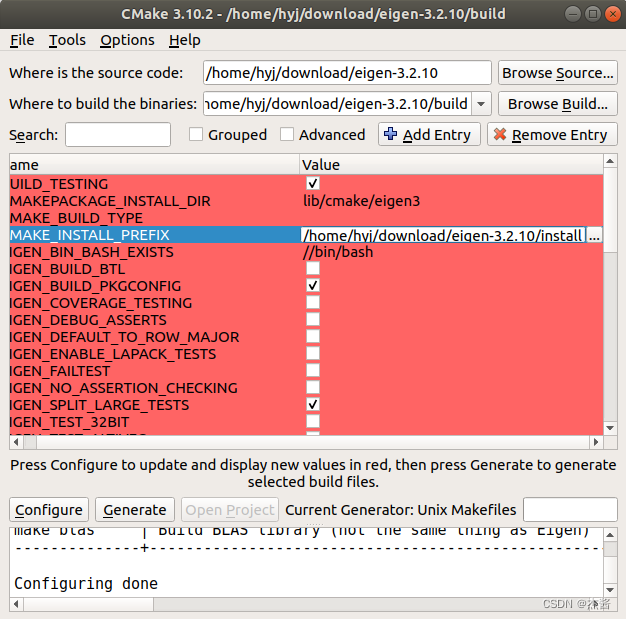Click the Search input field

[x=118, y=135]
